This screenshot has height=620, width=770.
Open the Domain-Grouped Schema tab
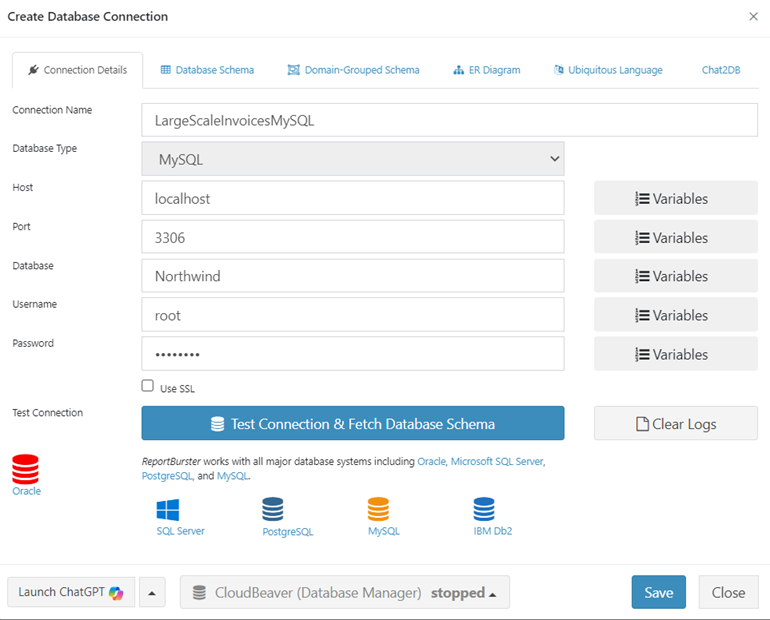tap(353, 70)
